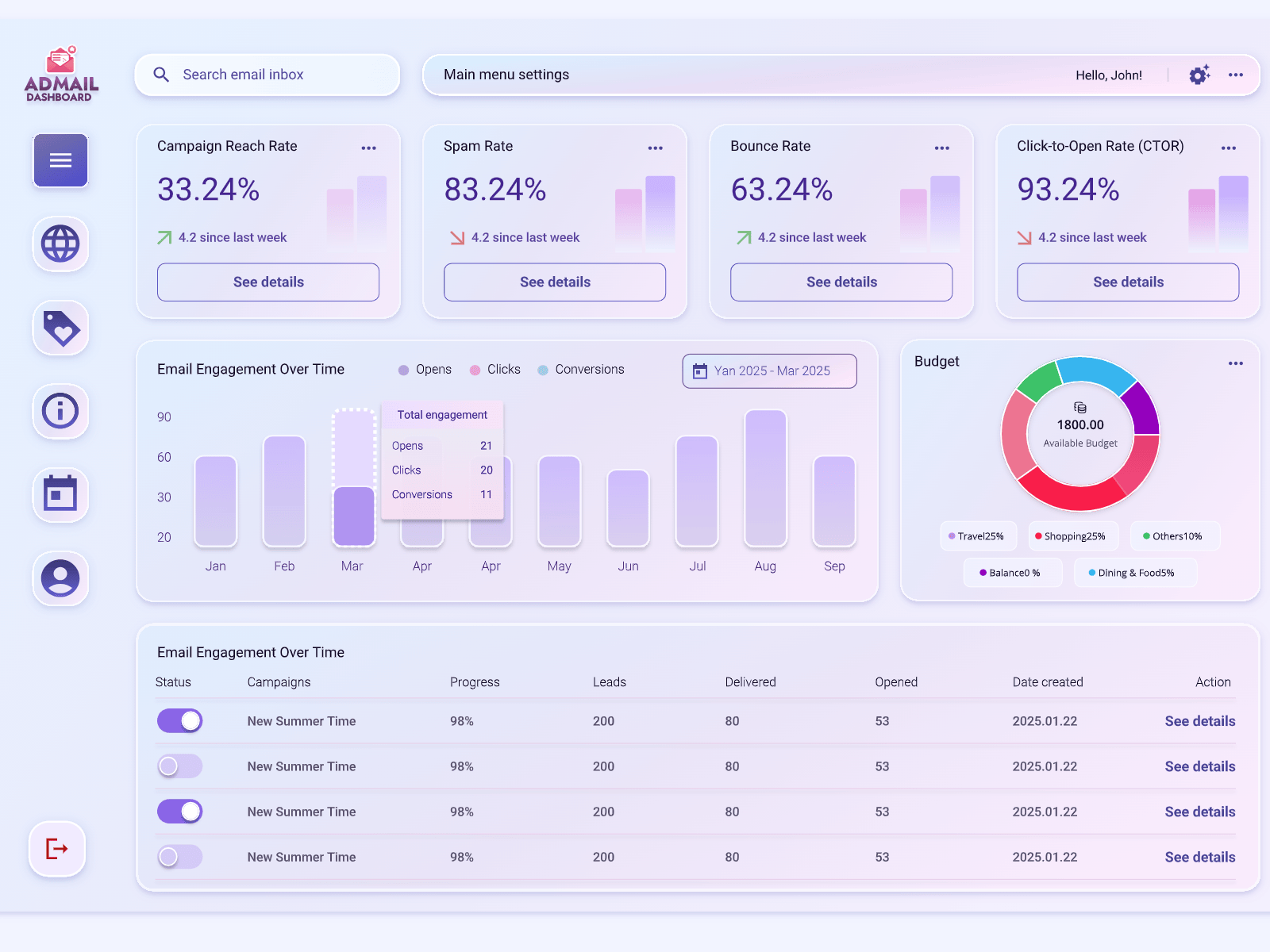Turn off the third campaign's status toggle
This screenshot has width=1270, height=952.
click(179, 812)
